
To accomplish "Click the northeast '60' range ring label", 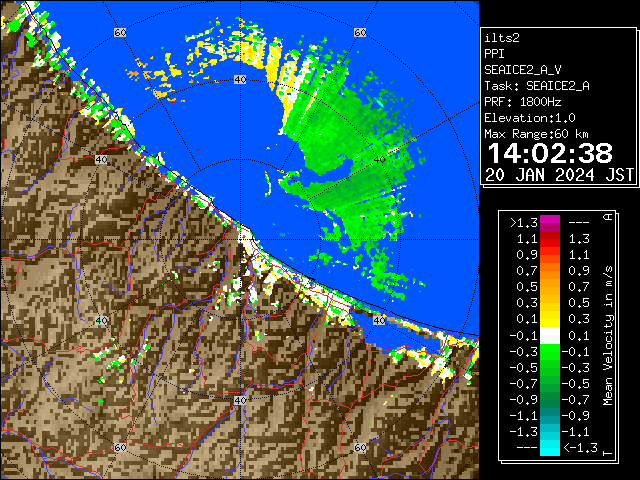I will [x=360, y=32].
